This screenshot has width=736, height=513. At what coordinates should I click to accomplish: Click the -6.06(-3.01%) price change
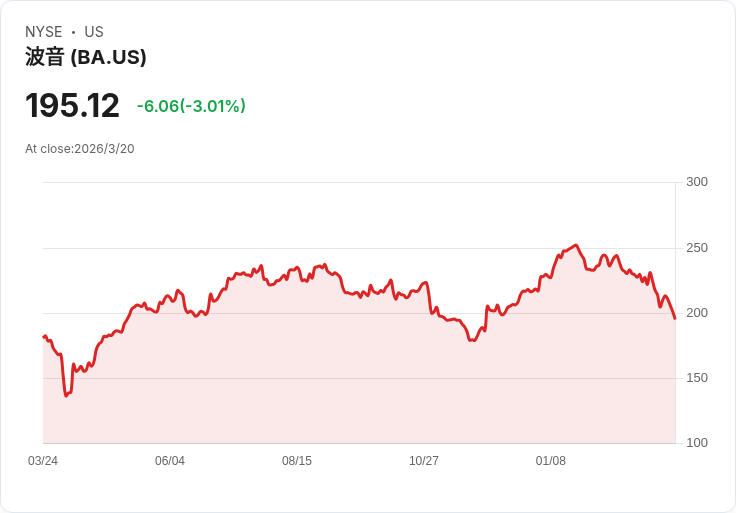point(191,106)
